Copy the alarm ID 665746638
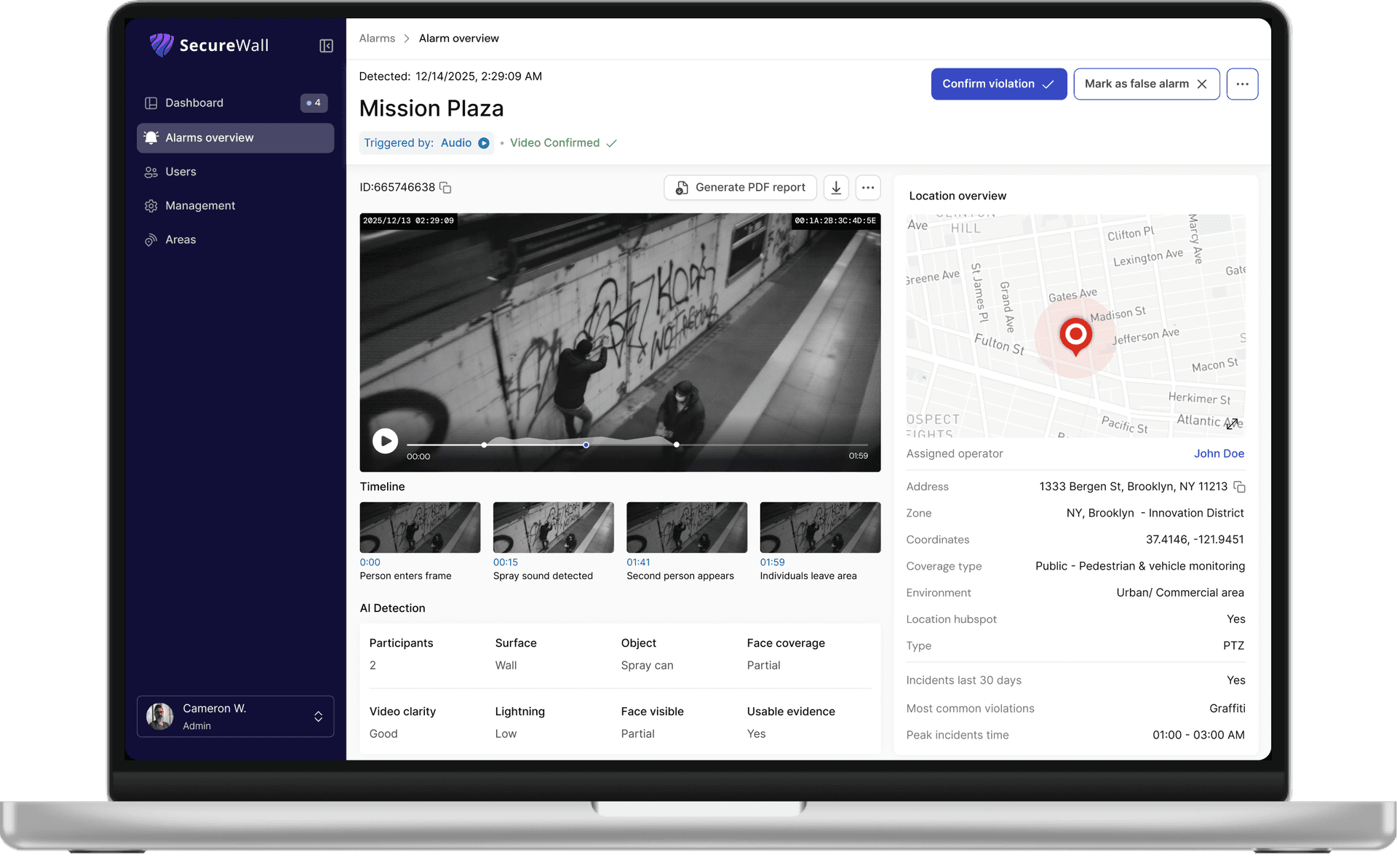The image size is (1397, 868). pos(446,188)
